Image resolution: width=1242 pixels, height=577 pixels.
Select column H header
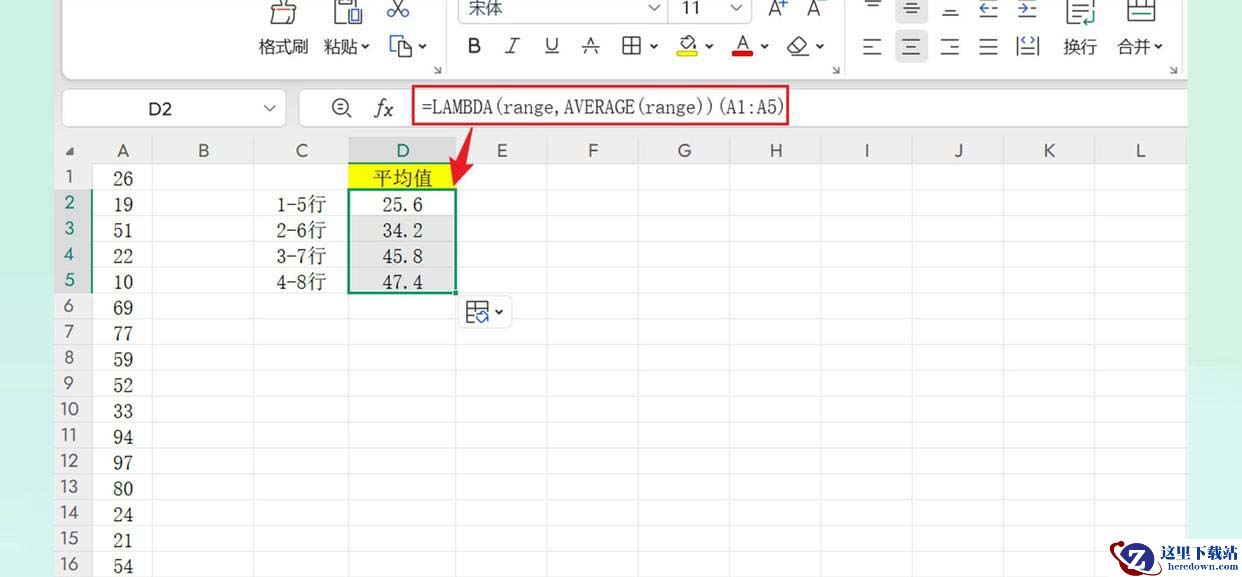tap(776, 151)
